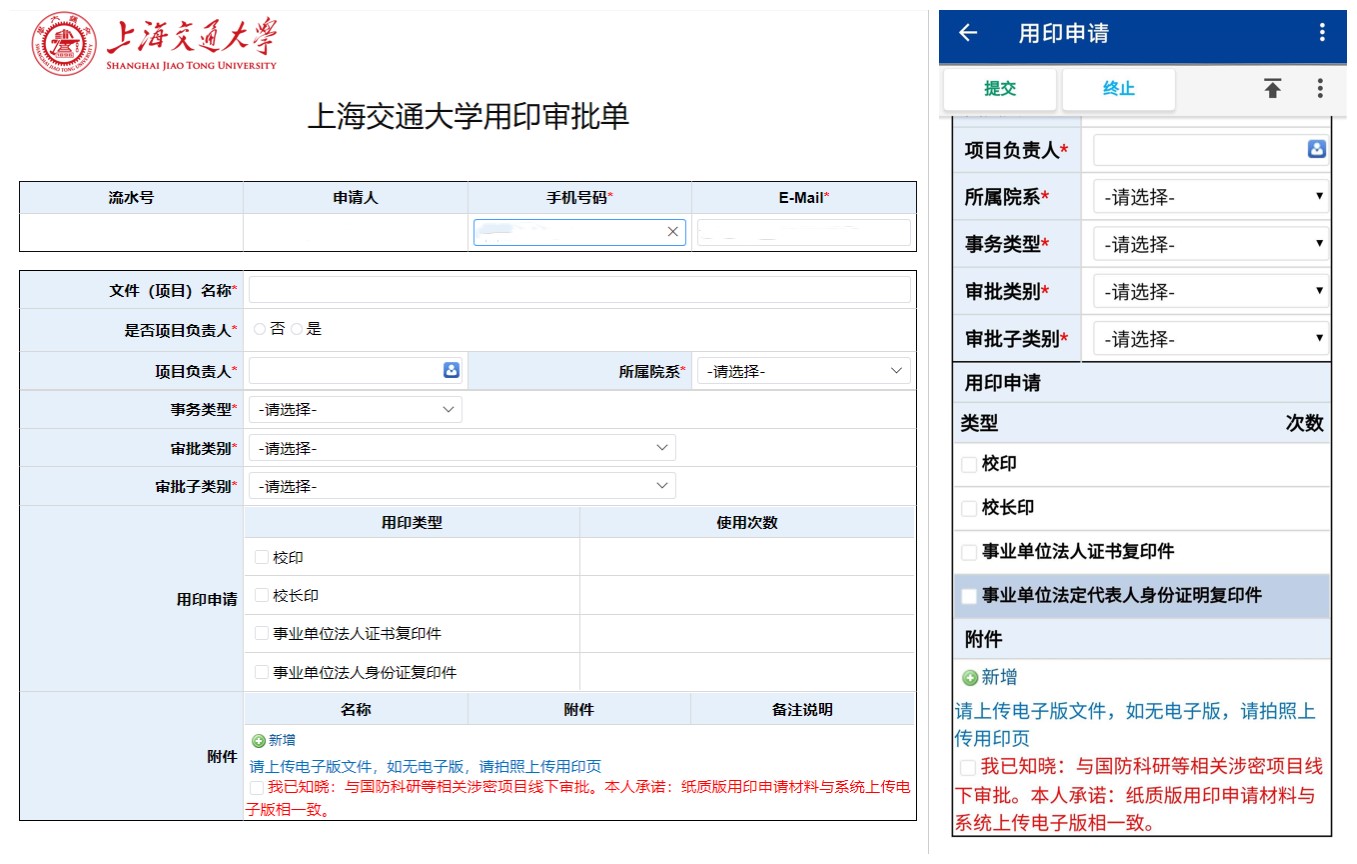Click the 上海交通大学用印审批单 form title
The height and width of the screenshot is (864, 1357).
(x=468, y=116)
